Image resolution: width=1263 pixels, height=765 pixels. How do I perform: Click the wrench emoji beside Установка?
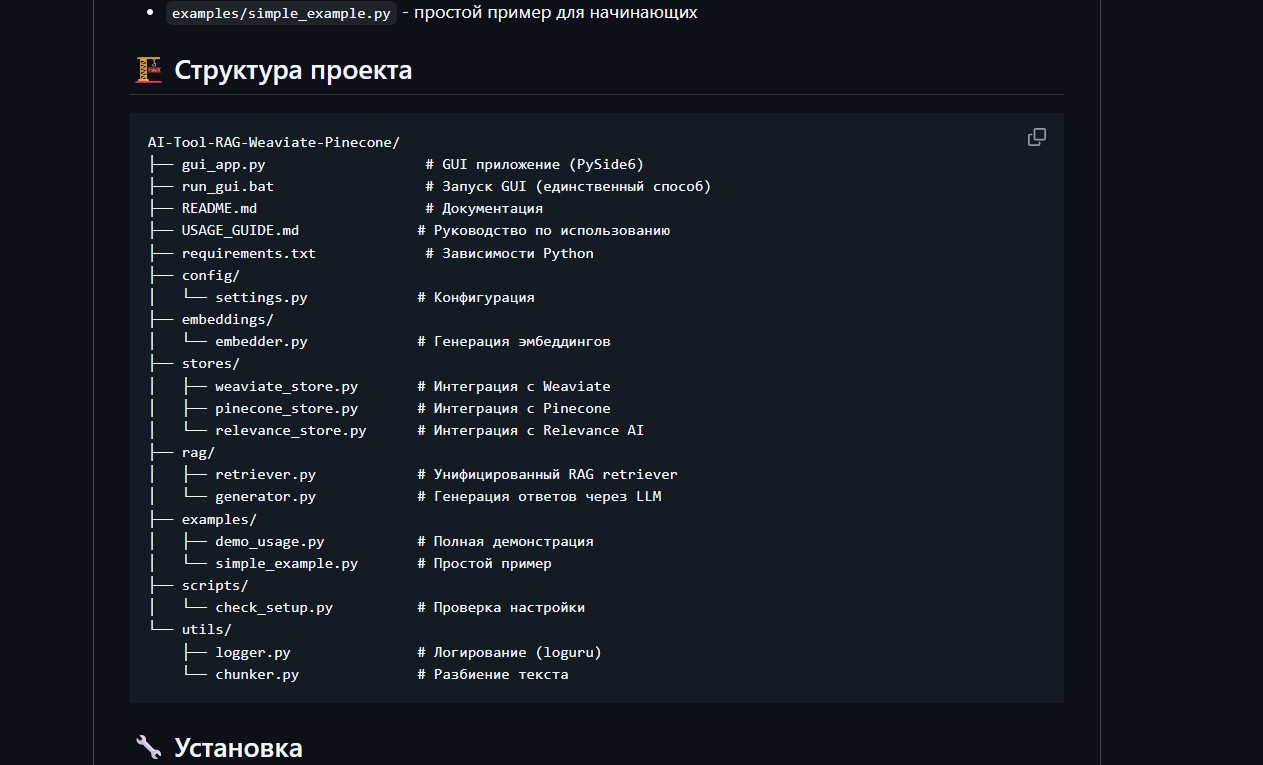point(148,747)
